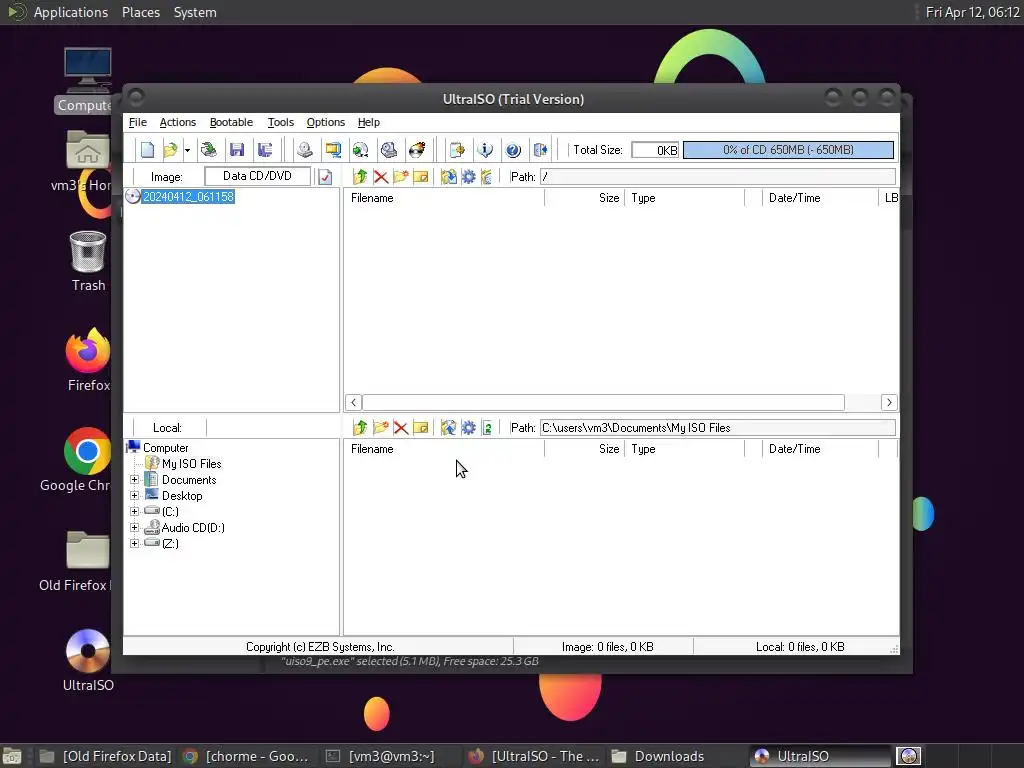1024x768 pixels.
Task: Select Computer in the local tree
Action: pos(165,448)
